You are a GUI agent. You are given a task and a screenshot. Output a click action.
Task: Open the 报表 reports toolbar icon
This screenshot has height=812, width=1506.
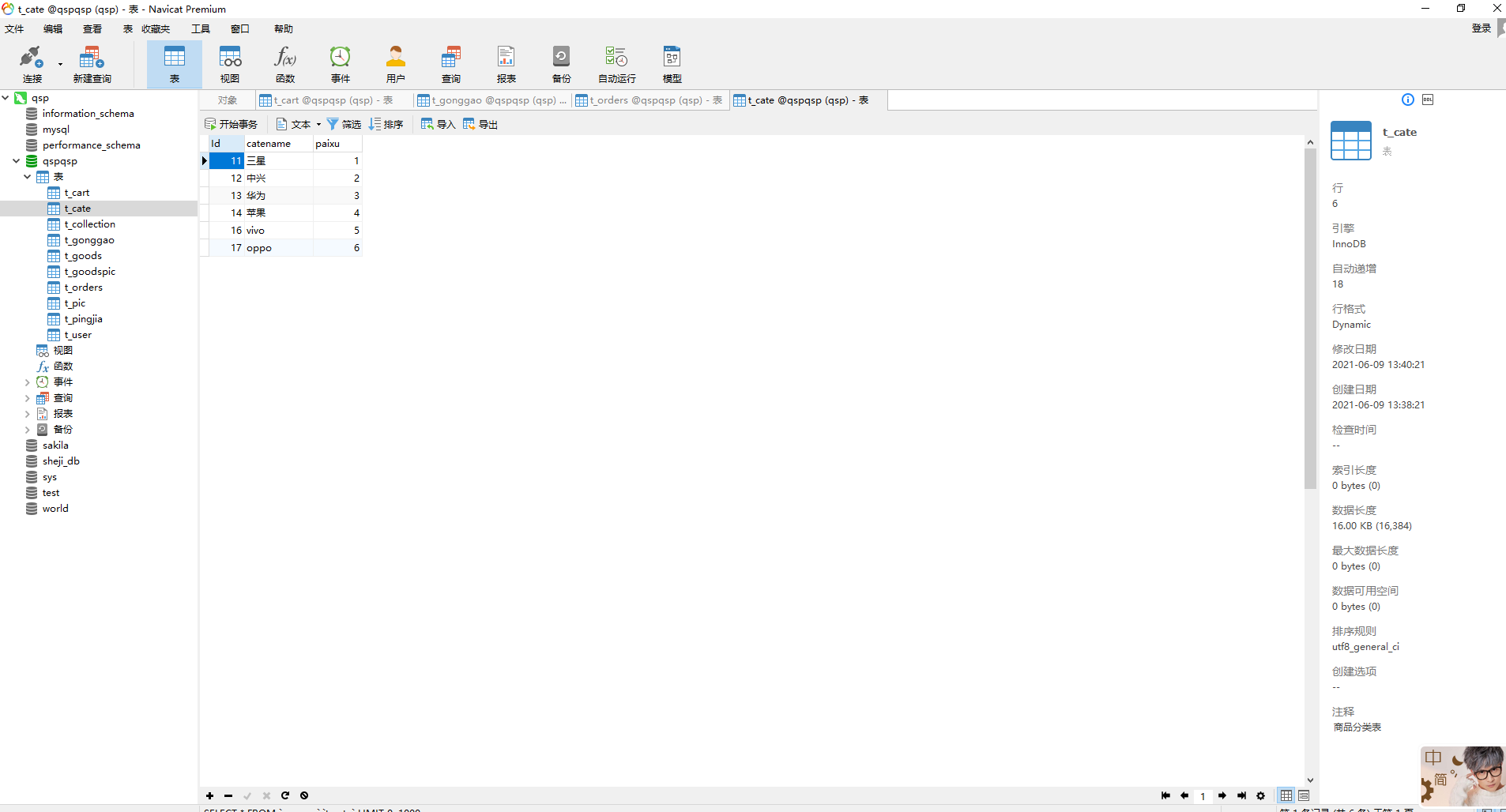(x=506, y=64)
